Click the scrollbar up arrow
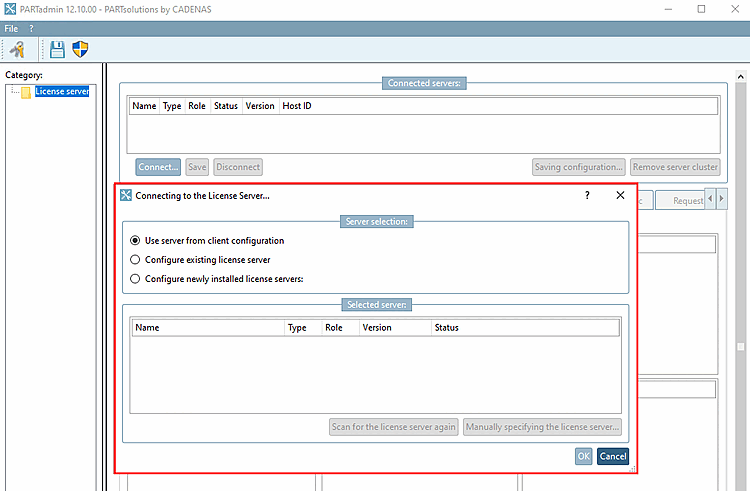 pyautogui.click(x=740, y=76)
